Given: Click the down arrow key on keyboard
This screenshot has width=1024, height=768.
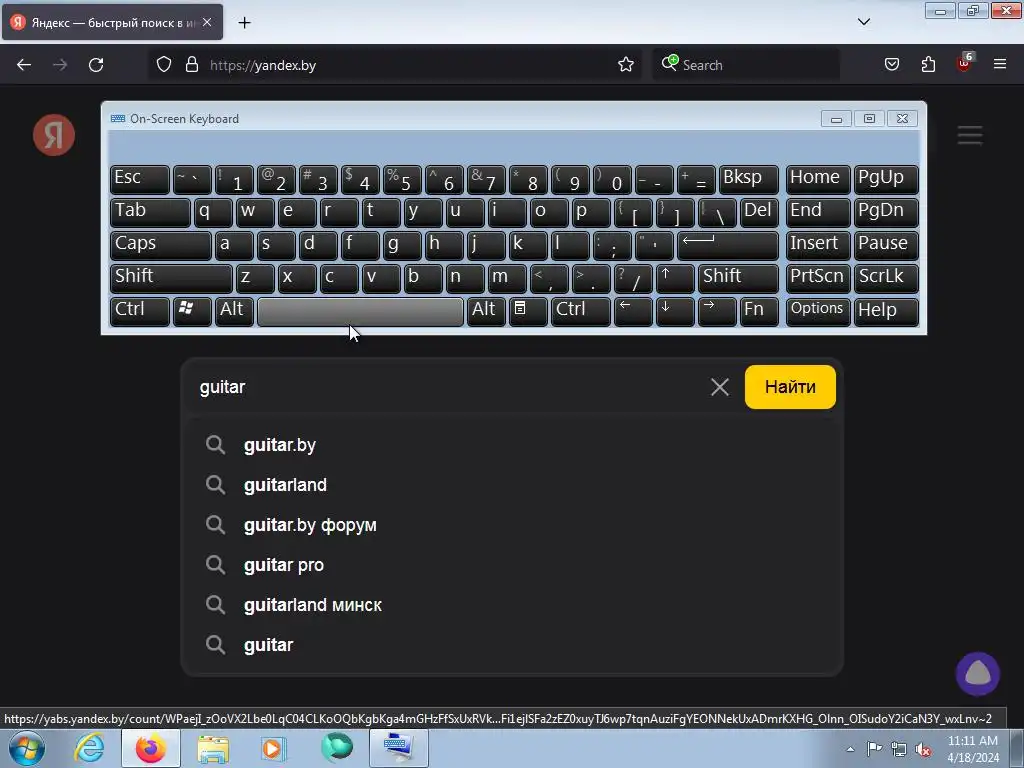Looking at the screenshot, I should click(675, 312).
